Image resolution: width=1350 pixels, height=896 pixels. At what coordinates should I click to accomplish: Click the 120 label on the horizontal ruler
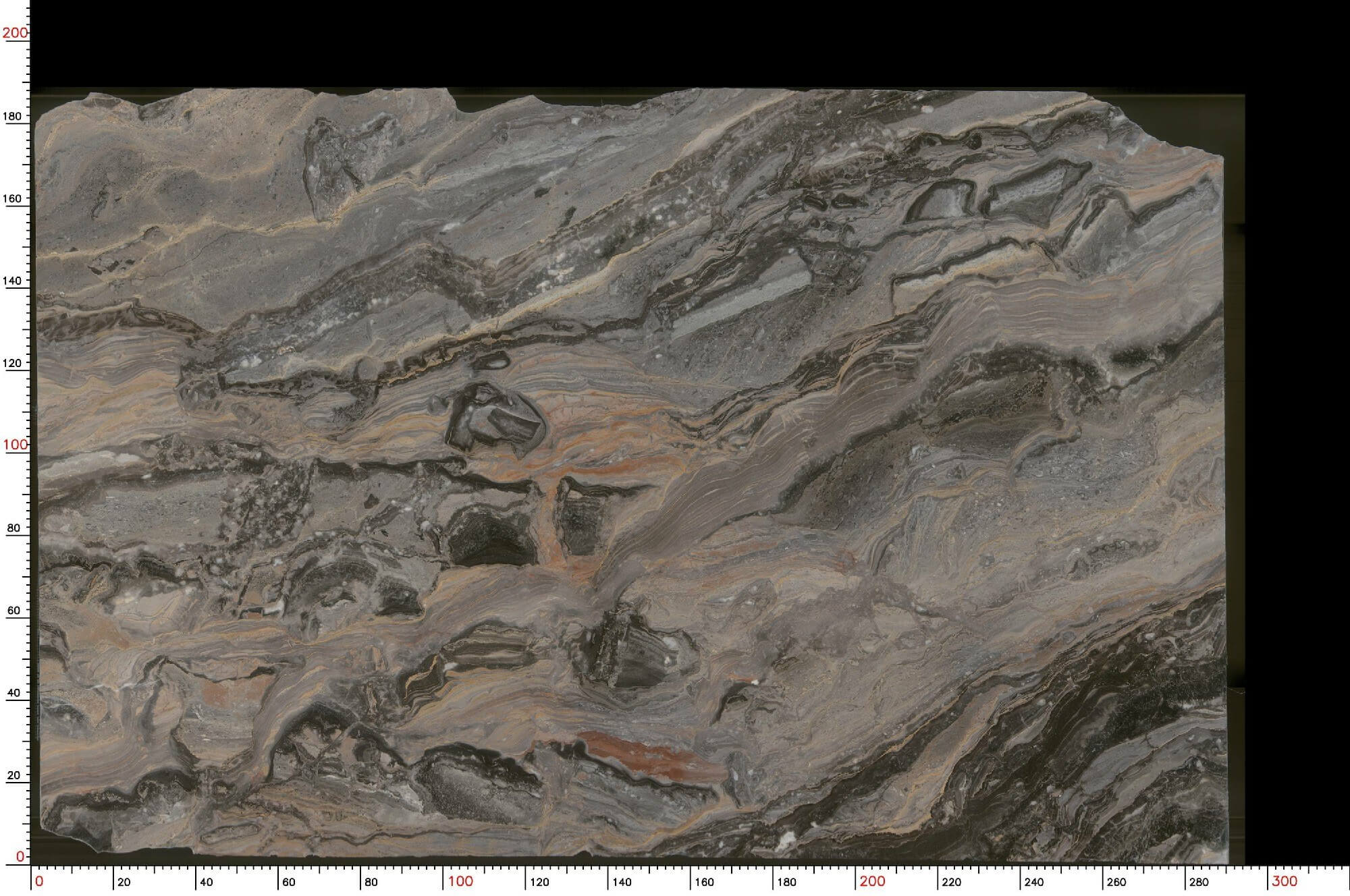pyautogui.click(x=539, y=882)
